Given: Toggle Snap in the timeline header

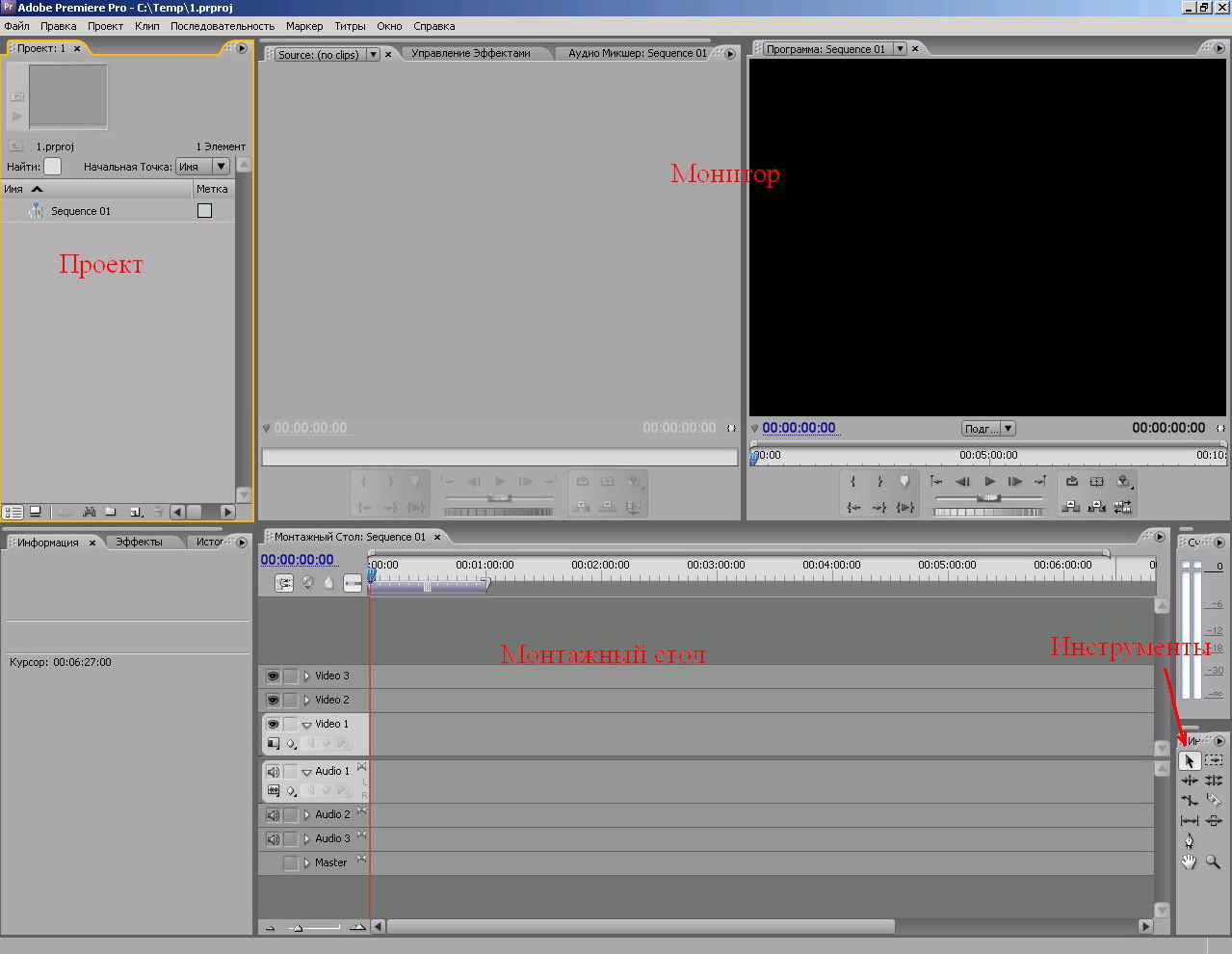Looking at the screenshot, I should (284, 583).
